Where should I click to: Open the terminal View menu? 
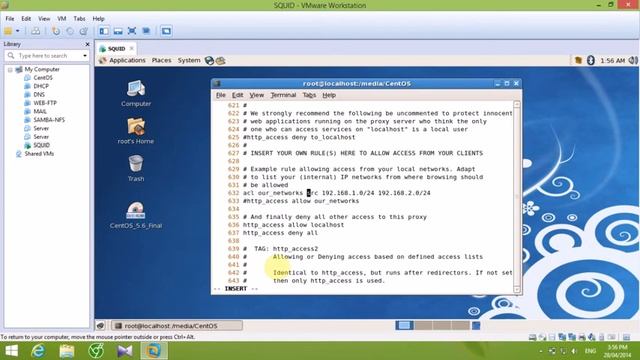(x=256, y=95)
